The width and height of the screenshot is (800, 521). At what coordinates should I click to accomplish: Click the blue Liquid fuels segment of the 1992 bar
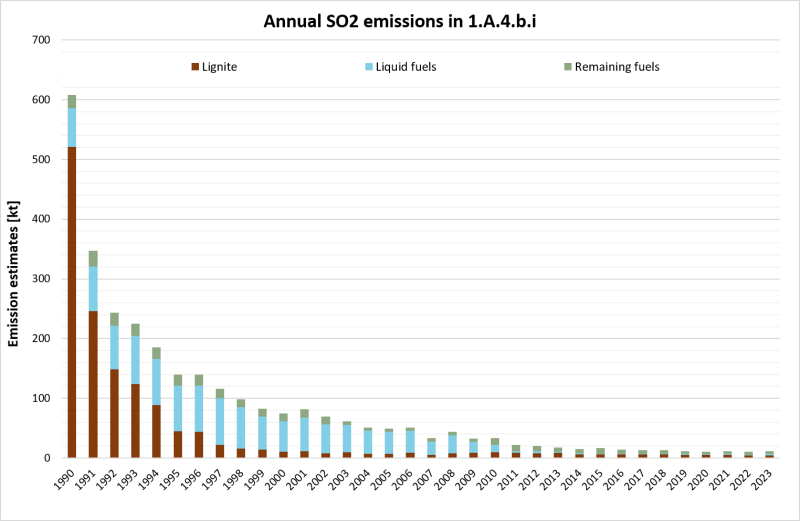(114, 348)
